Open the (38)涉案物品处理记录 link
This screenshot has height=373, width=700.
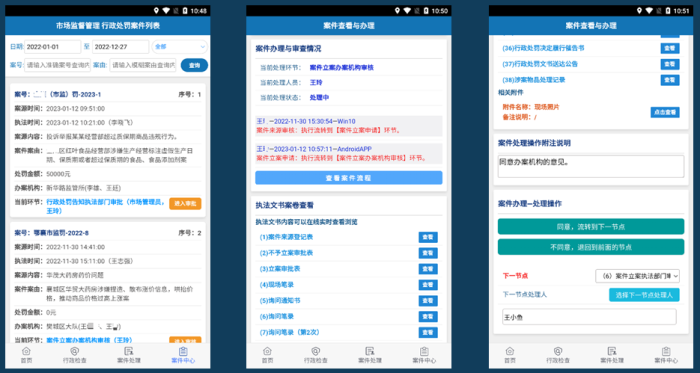click(533, 80)
